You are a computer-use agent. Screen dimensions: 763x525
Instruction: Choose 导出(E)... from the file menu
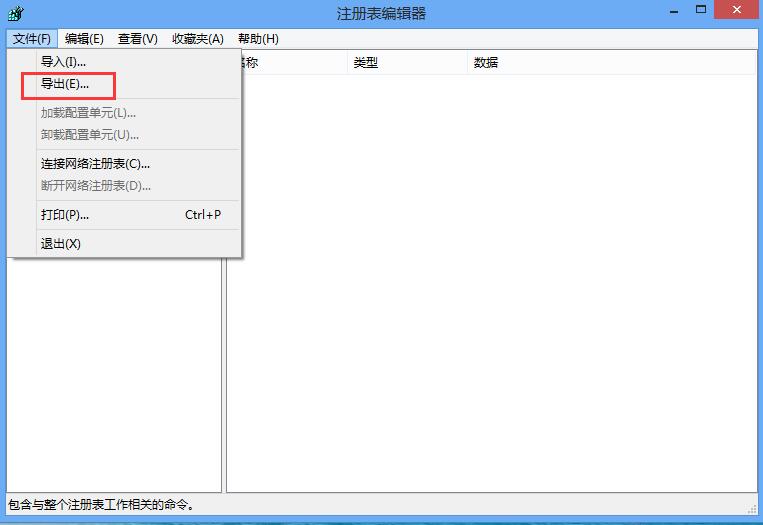[x=124, y=84]
